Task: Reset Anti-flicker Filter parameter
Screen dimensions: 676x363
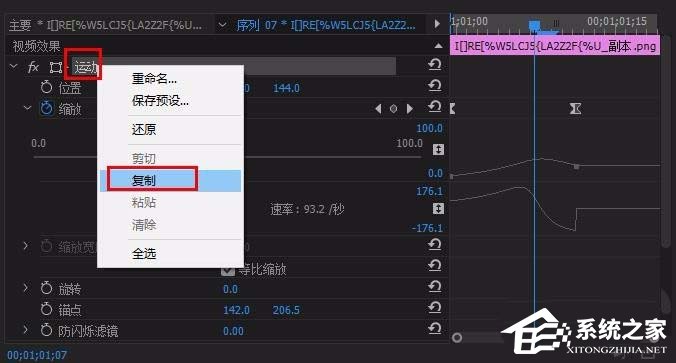Action: pos(435,329)
